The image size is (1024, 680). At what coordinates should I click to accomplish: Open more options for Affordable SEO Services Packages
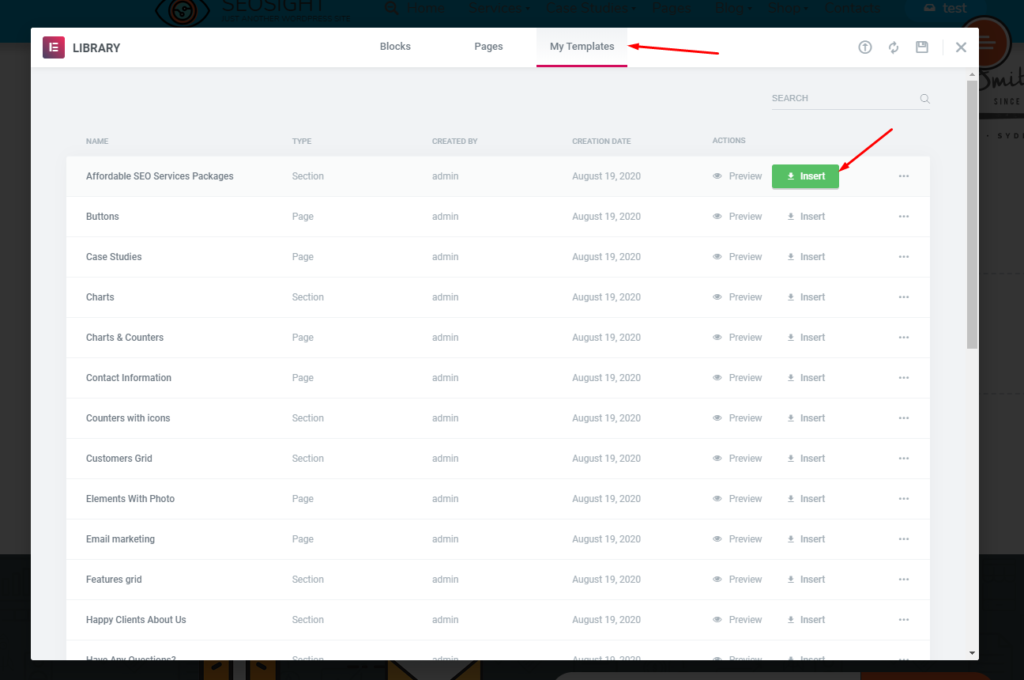[904, 176]
